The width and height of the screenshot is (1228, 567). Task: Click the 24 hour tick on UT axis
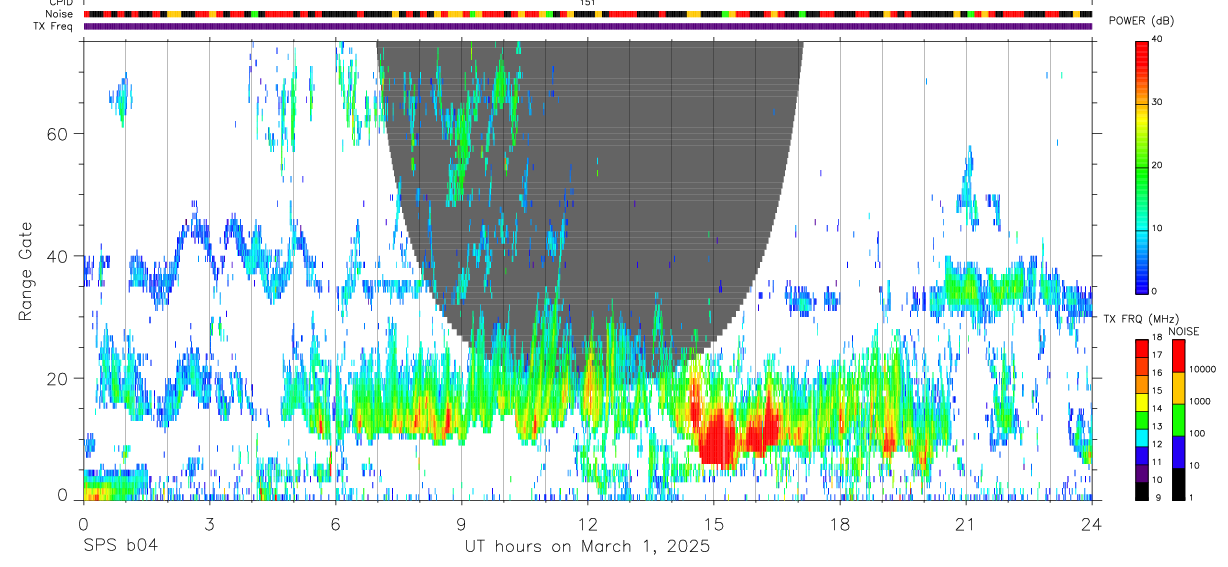1092,523
